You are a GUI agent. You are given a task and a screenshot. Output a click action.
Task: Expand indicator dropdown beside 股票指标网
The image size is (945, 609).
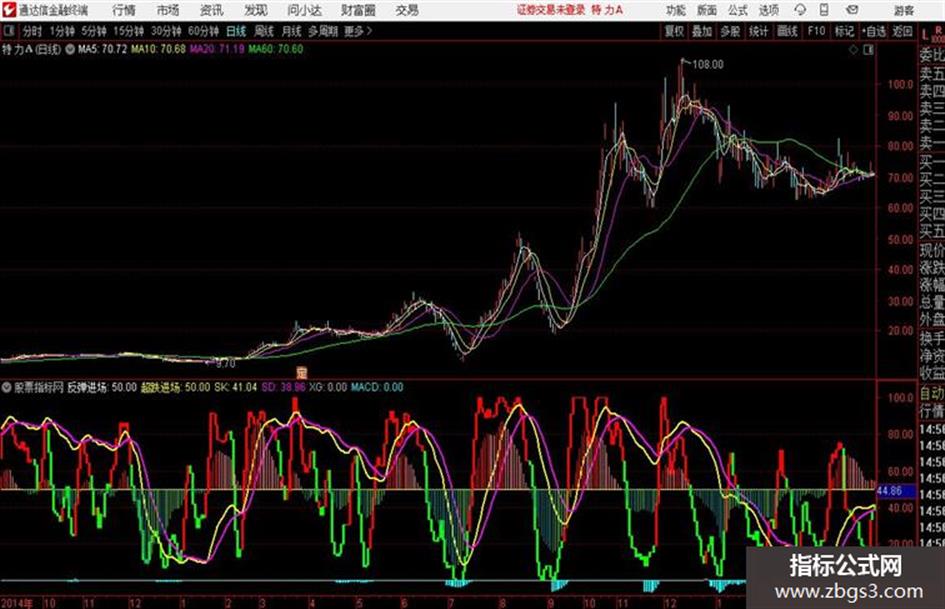pos(7,388)
